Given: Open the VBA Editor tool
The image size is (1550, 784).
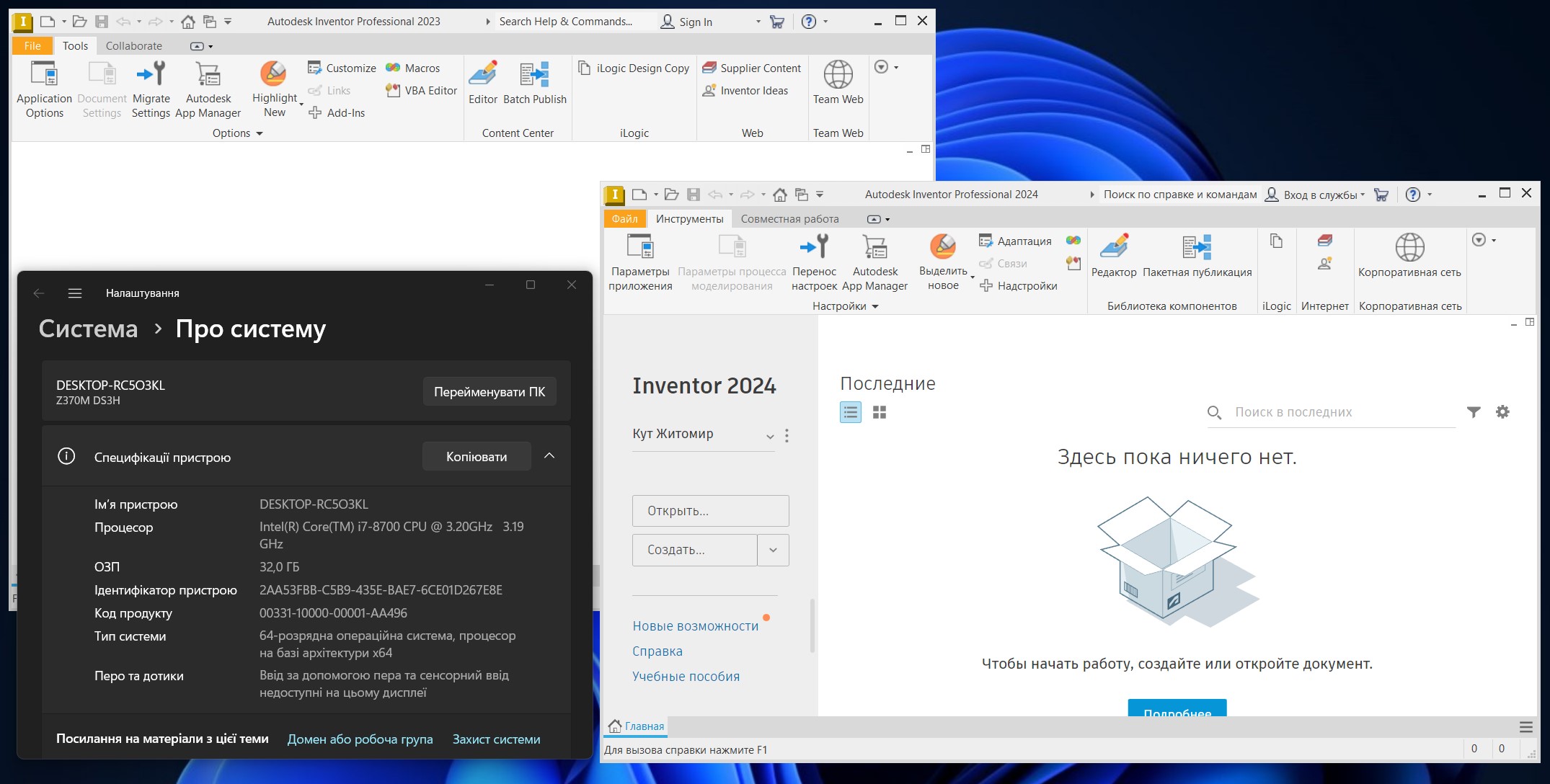Looking at the screenshot, I should click(422, 91).
